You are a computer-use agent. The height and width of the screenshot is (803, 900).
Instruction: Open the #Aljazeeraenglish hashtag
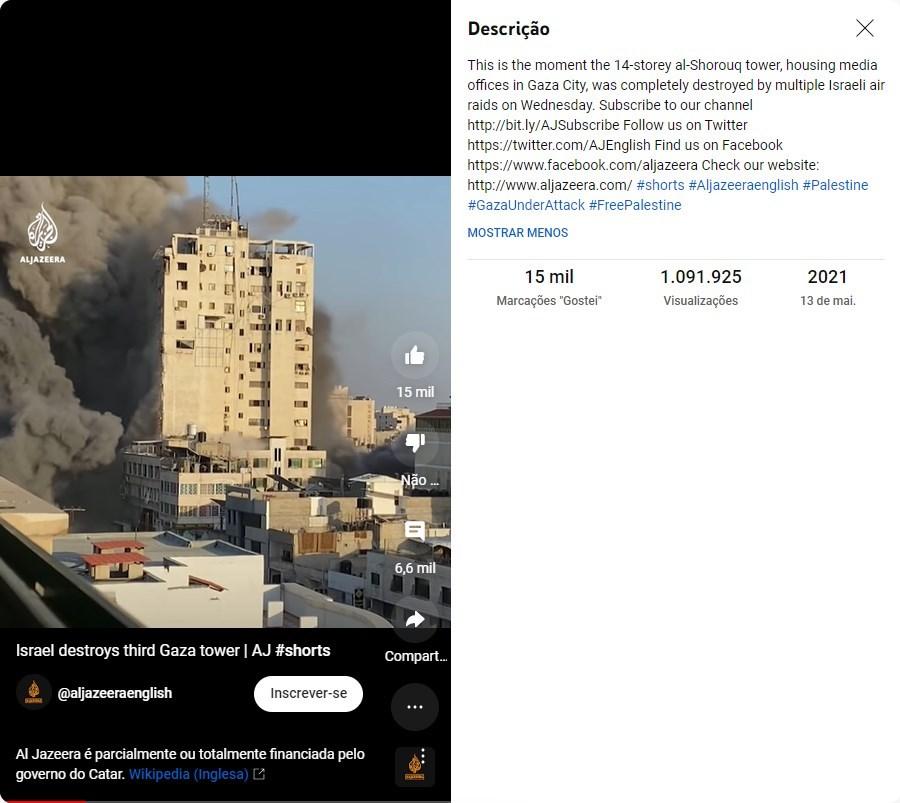pos(743,185)
